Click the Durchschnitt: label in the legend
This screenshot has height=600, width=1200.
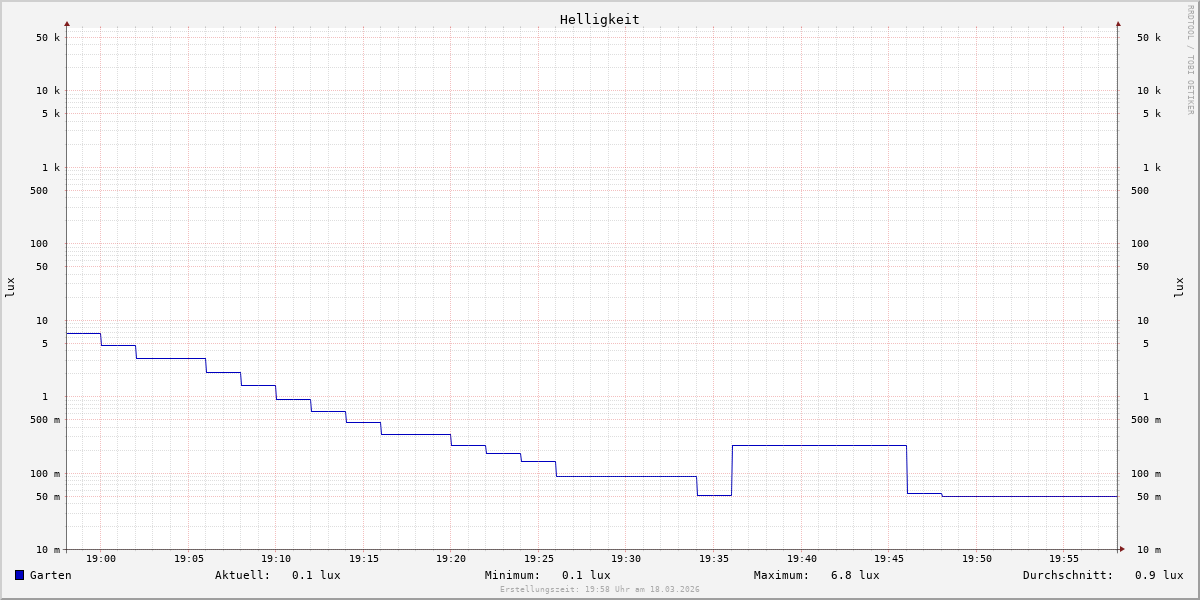pyautogui.click(x=1068, y=575)
